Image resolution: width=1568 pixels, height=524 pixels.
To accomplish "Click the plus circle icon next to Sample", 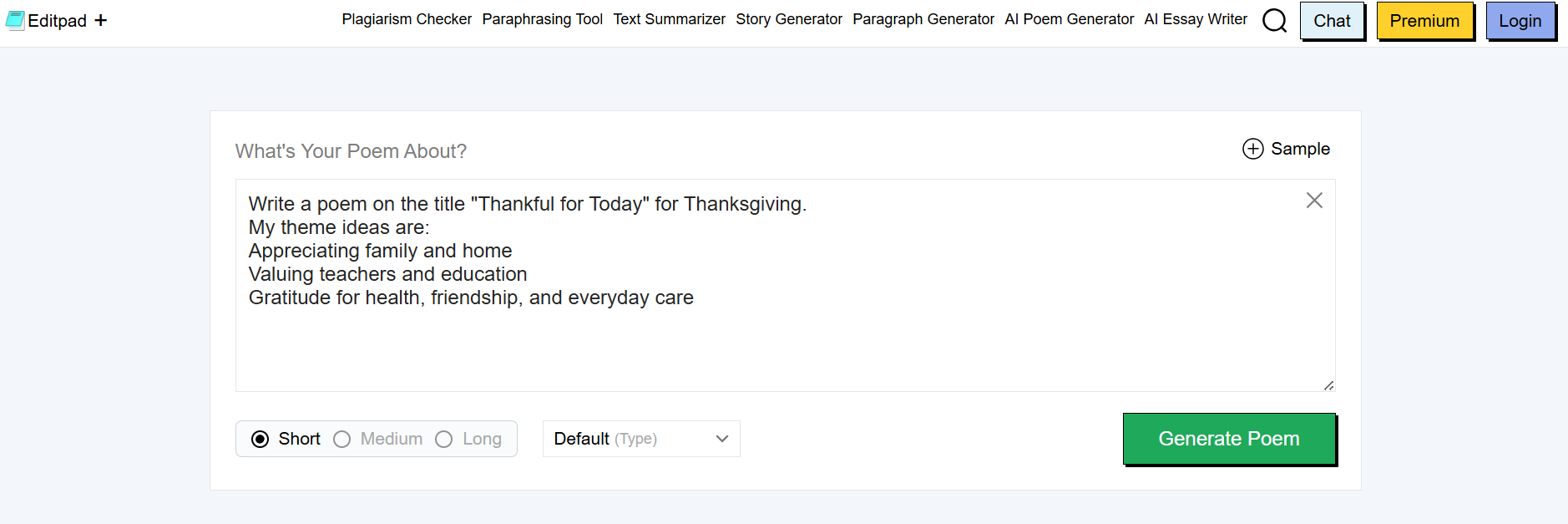I will pos(1252,149).
